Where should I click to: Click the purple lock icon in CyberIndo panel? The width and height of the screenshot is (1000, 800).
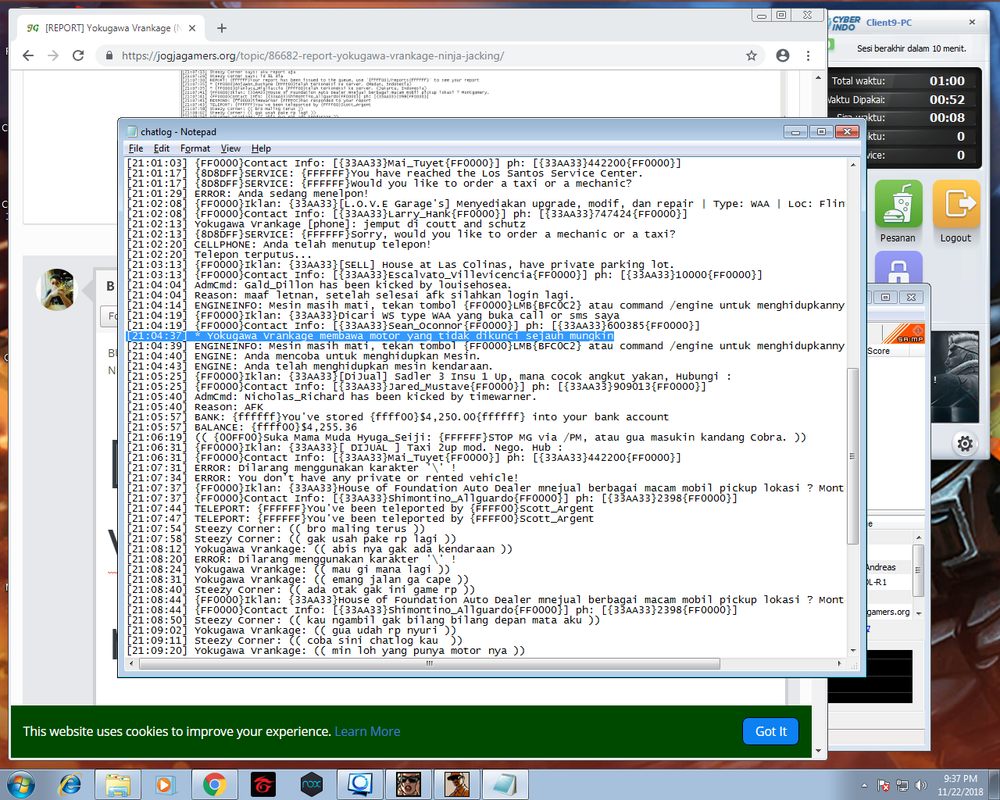(898, 268)
